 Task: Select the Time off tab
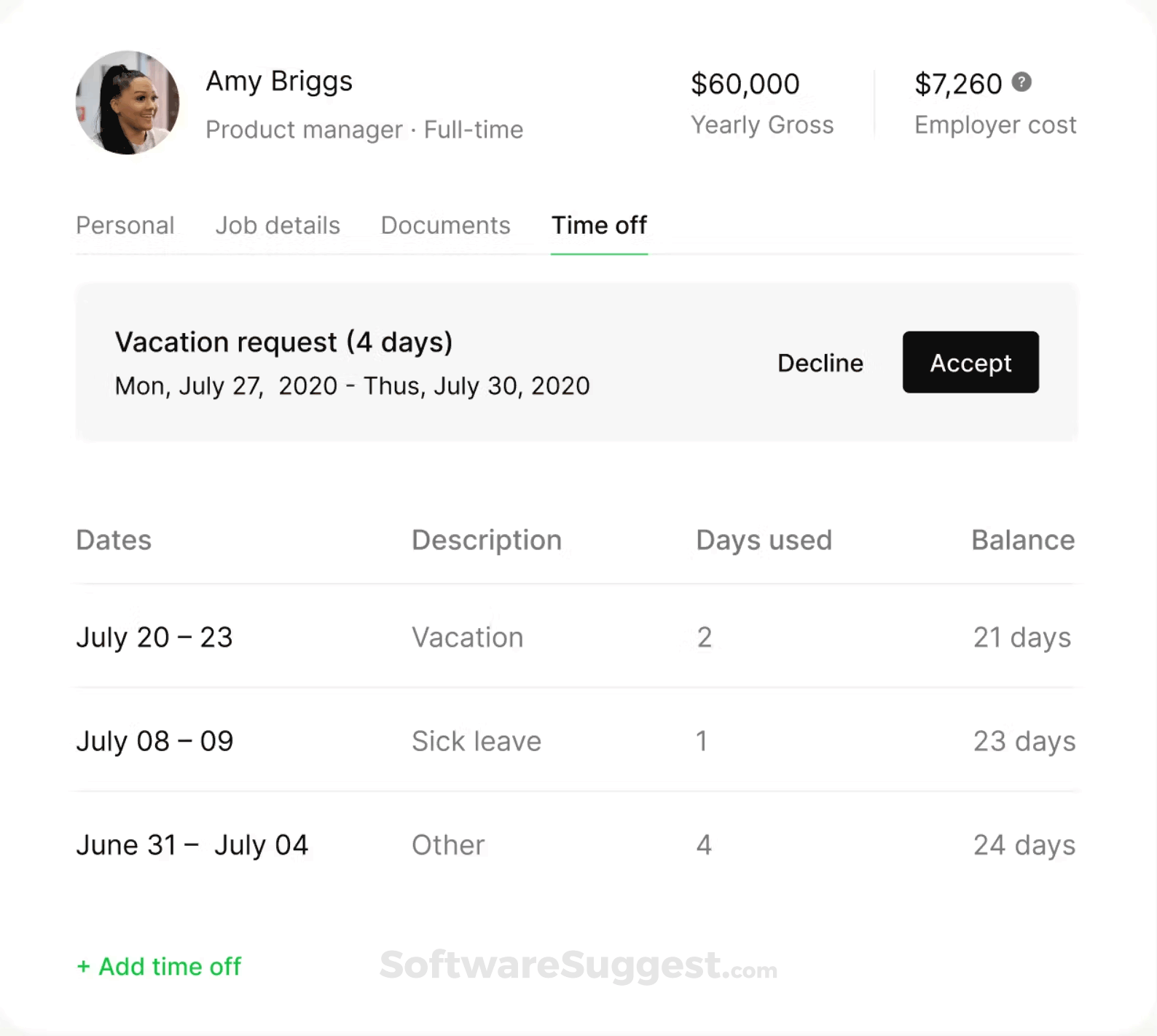tap(598, 226)
